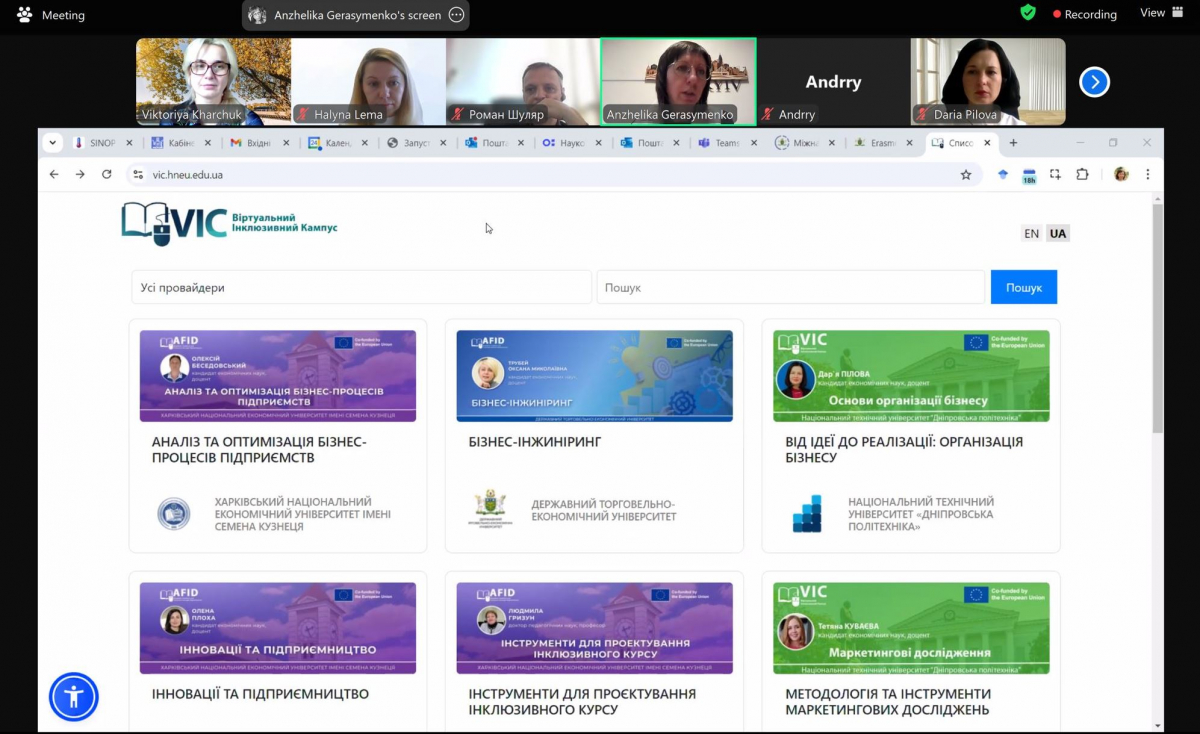Image resolution: width=1200 pixels, height=734 pixels.
Task: Bookmark this page with the star icon
Action: (x=966, y=174)
